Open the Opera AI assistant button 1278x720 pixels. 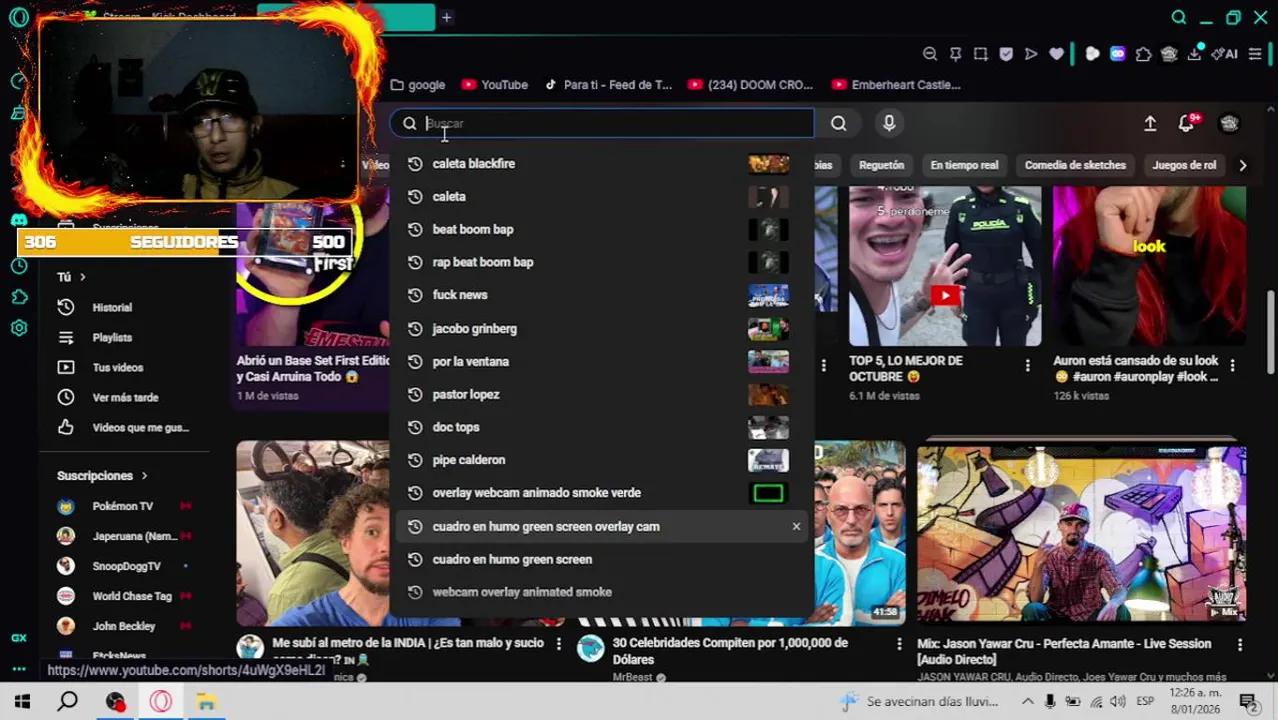tap(1224, 54)
